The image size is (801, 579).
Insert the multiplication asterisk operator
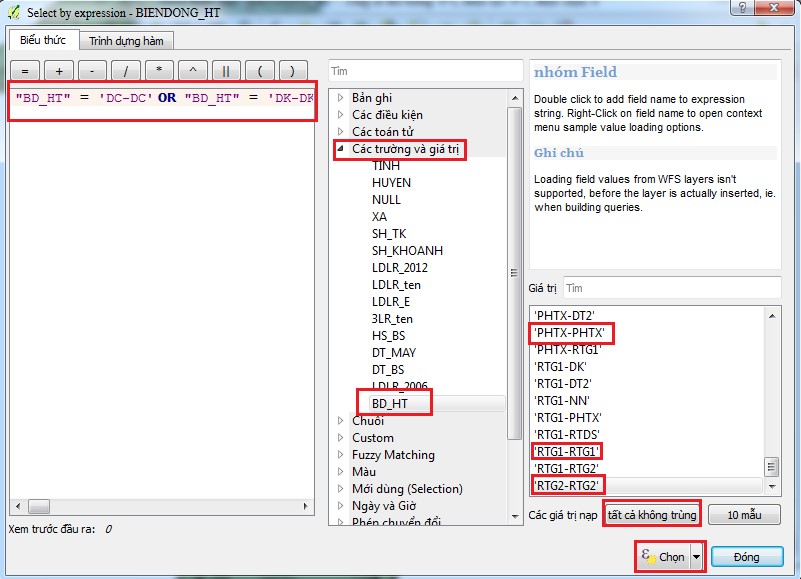159,71
